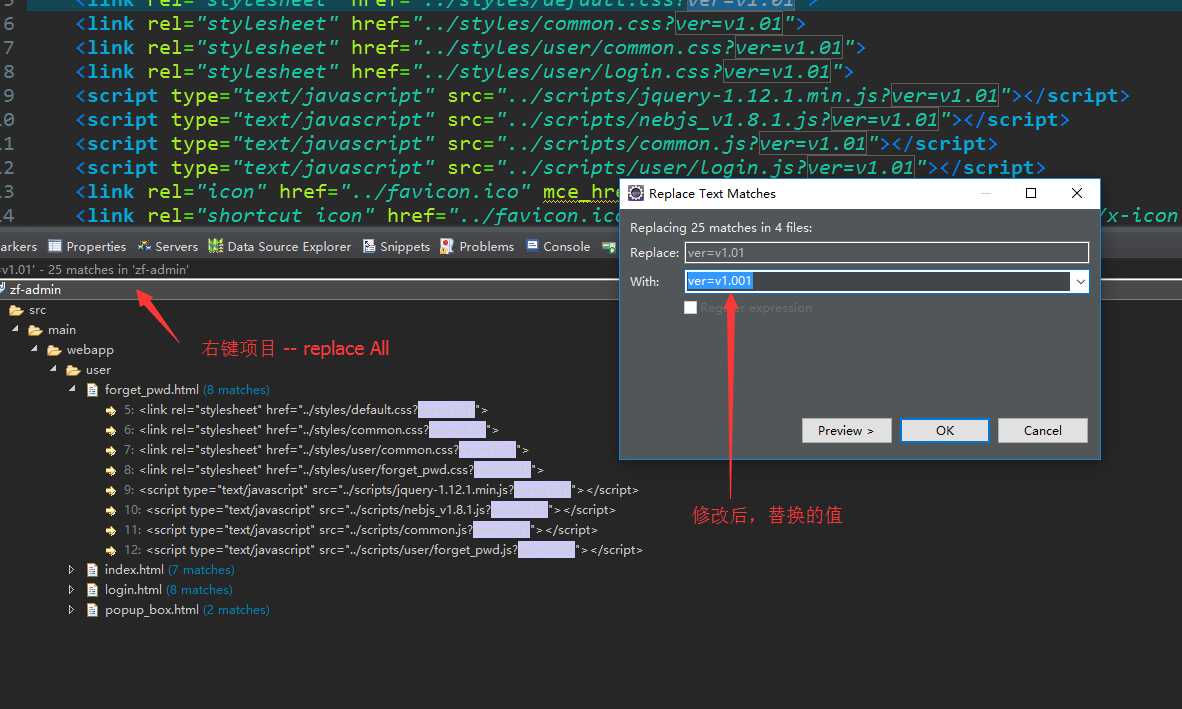The height and width of the screenshot is (709, 1182).
Task: Enable the Regular expression checkbox
Action: click(x=690, y=307)
